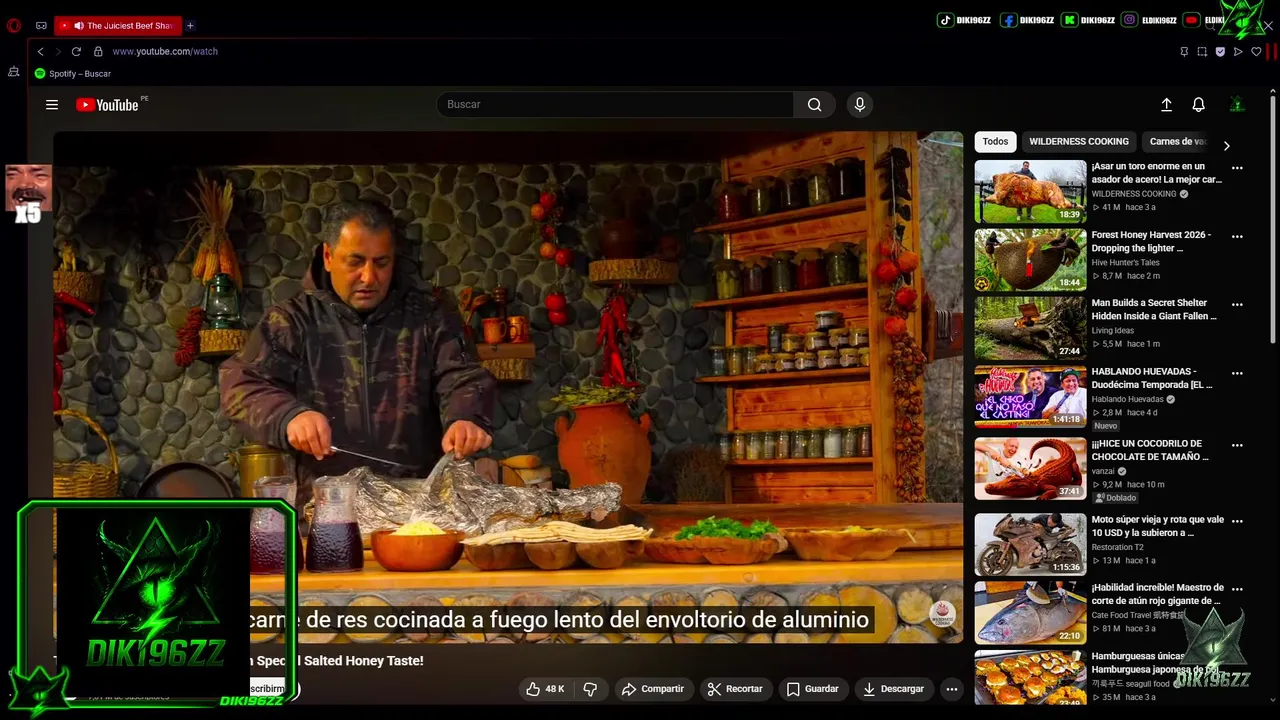
Task: Click the Doblado badge under vanzai video
Action: point(1116,497)
